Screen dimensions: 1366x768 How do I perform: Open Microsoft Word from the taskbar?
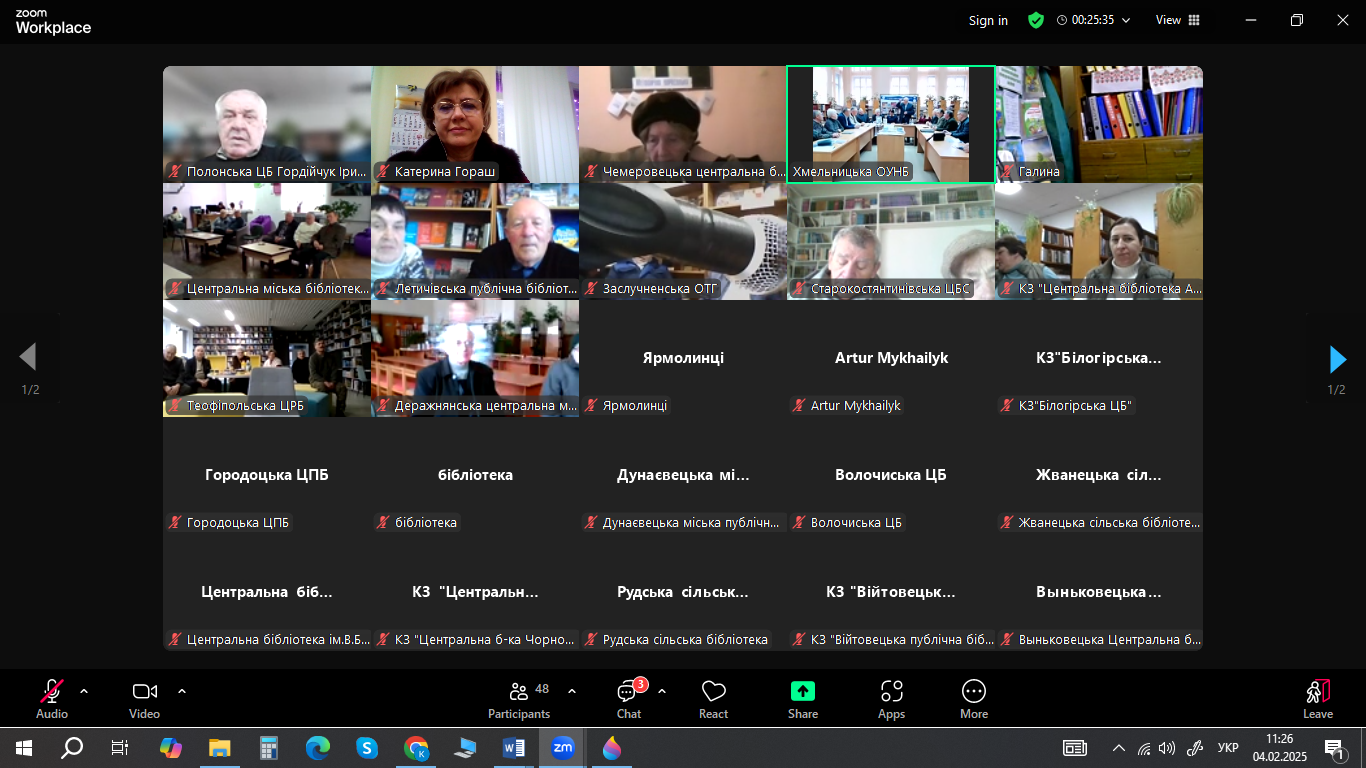click(513, 748)
